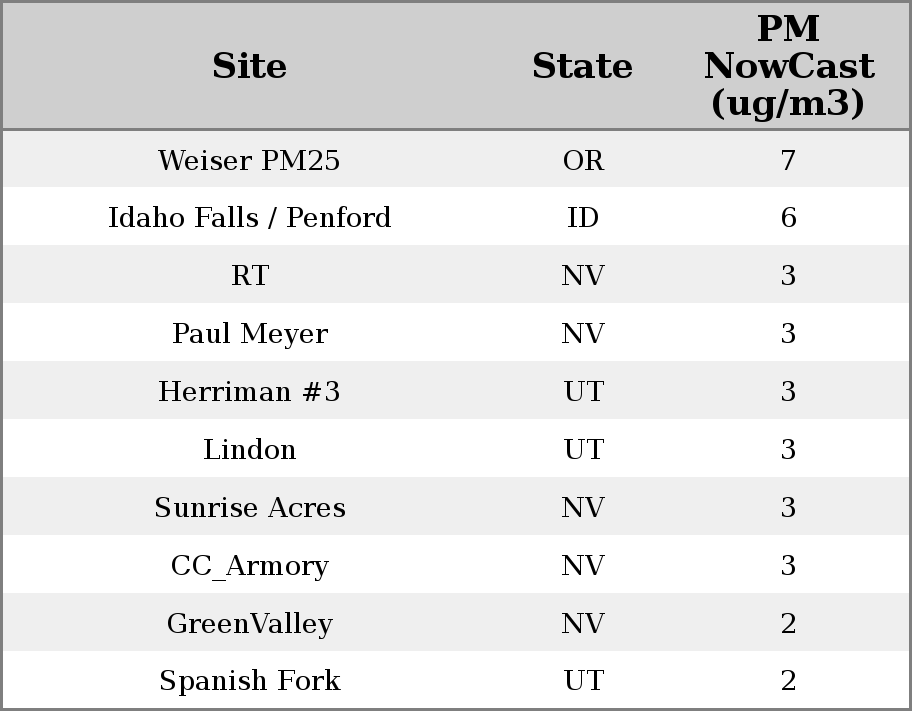
Task: Click the Site column header
Action: click(249, 66)
